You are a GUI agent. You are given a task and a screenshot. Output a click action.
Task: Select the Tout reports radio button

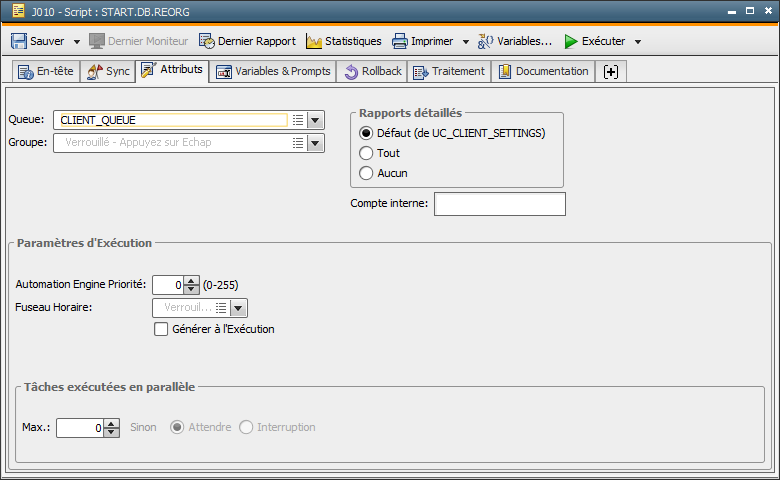point(366,153)
